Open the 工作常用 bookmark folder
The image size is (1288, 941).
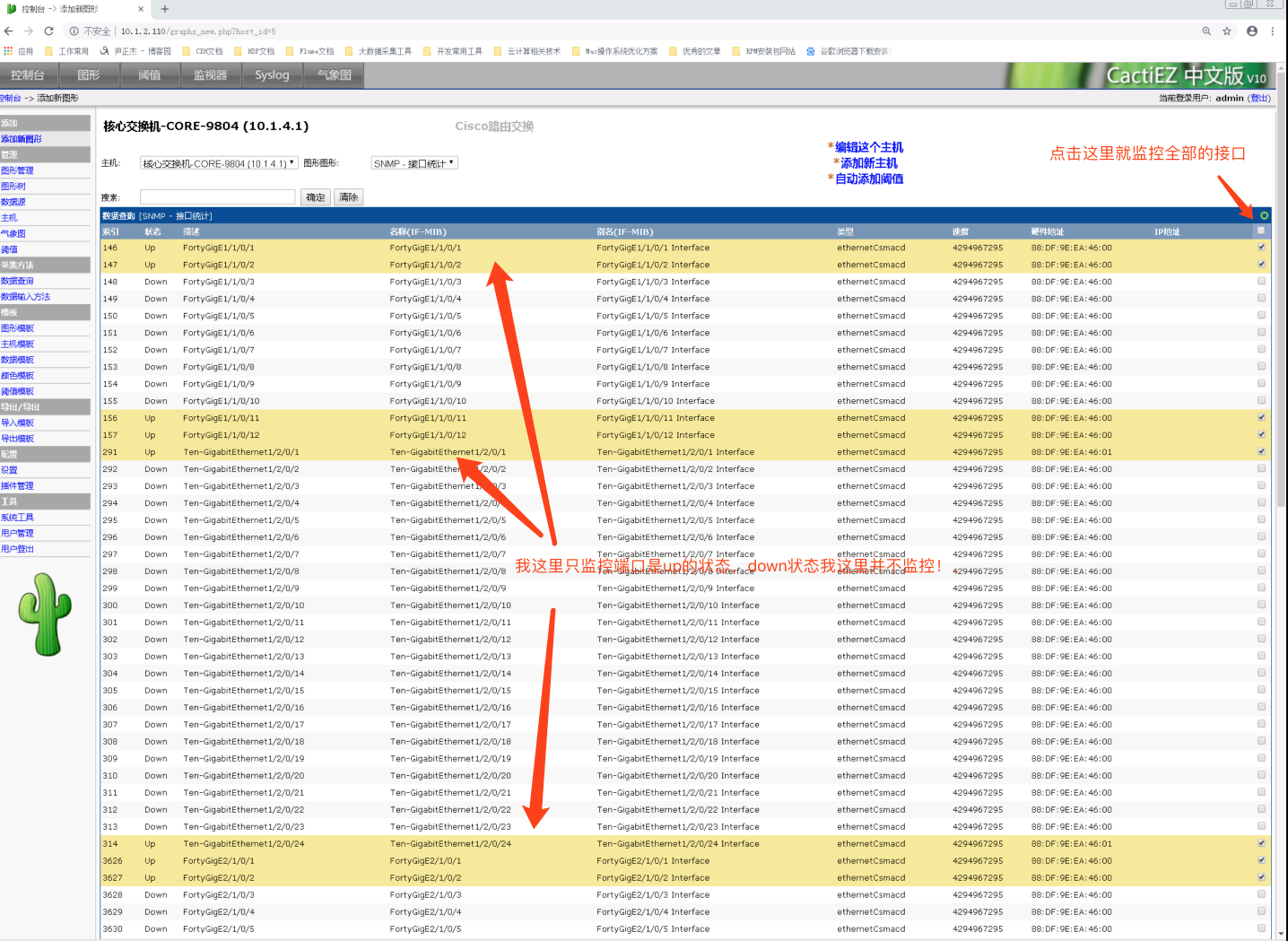pos(66,51)
